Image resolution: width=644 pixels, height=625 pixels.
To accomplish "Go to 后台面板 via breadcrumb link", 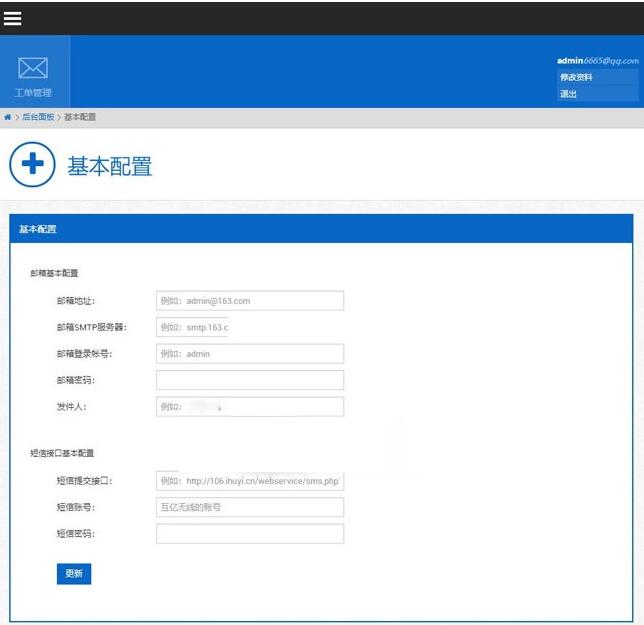I will click(x=38, y=118).
